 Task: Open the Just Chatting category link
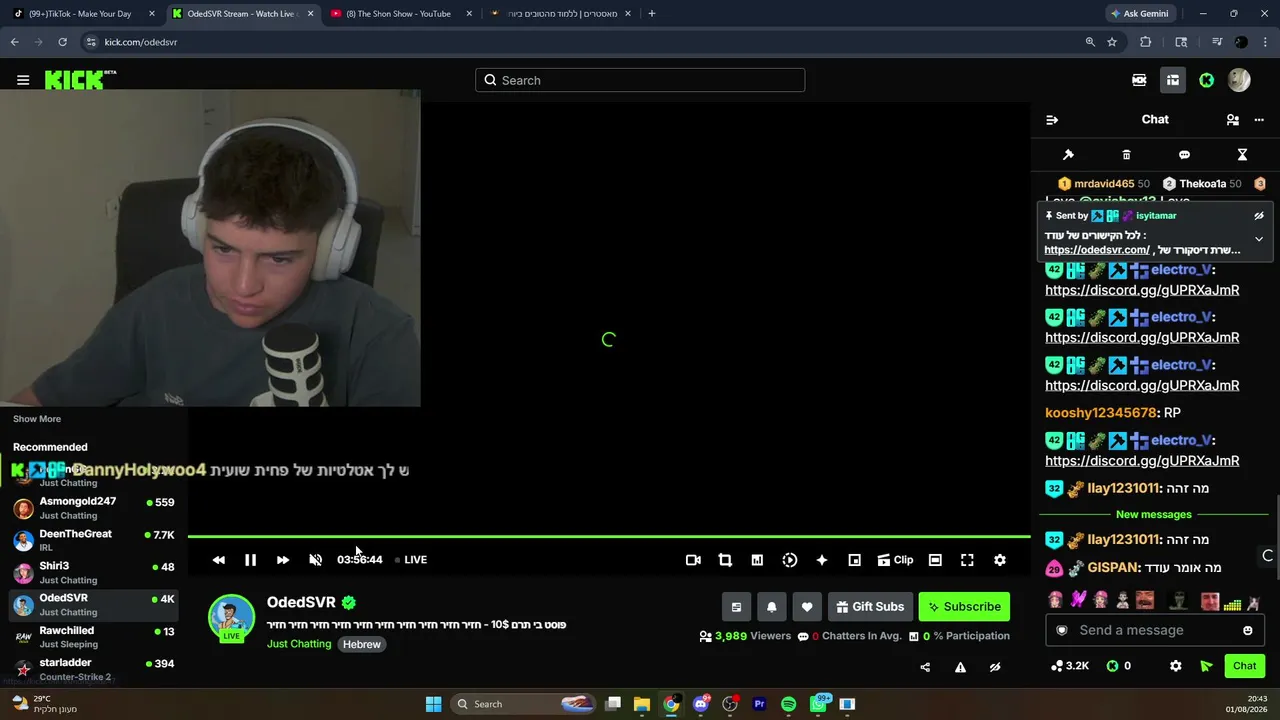tap(299, 644)
